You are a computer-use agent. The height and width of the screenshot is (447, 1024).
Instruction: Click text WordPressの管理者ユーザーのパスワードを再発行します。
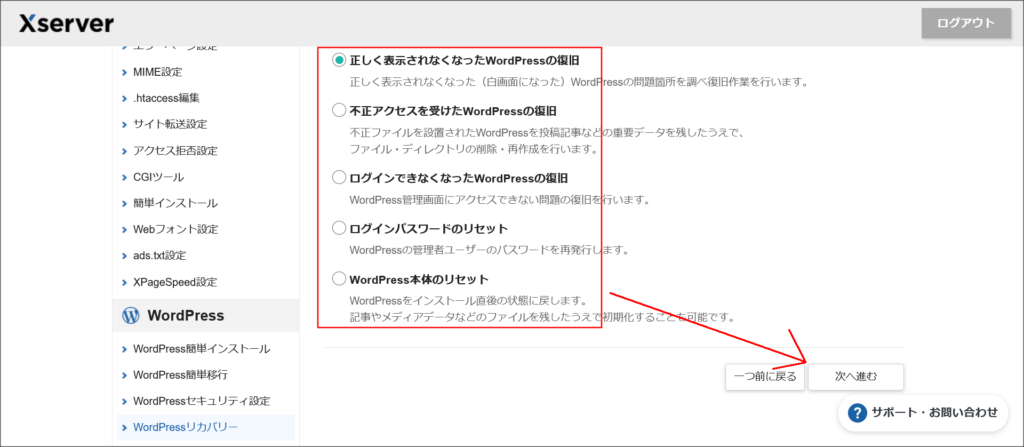click(x=489, y=250)
